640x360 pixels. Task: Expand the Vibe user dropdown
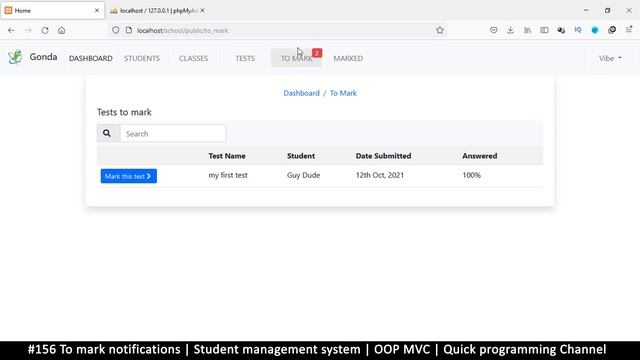click(x=610, y=58)
